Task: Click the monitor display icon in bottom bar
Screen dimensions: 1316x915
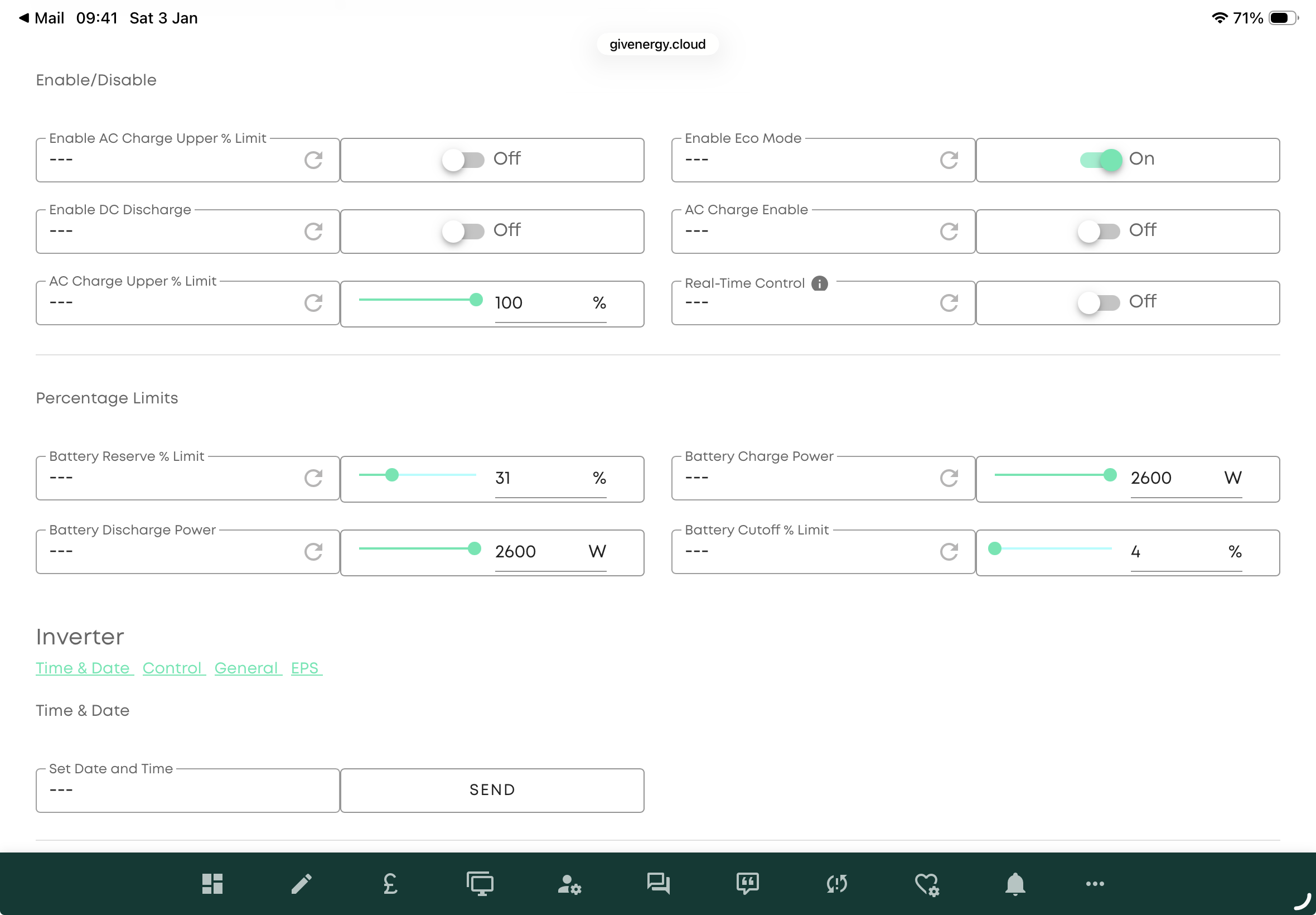Action: [x=480, y=883]
